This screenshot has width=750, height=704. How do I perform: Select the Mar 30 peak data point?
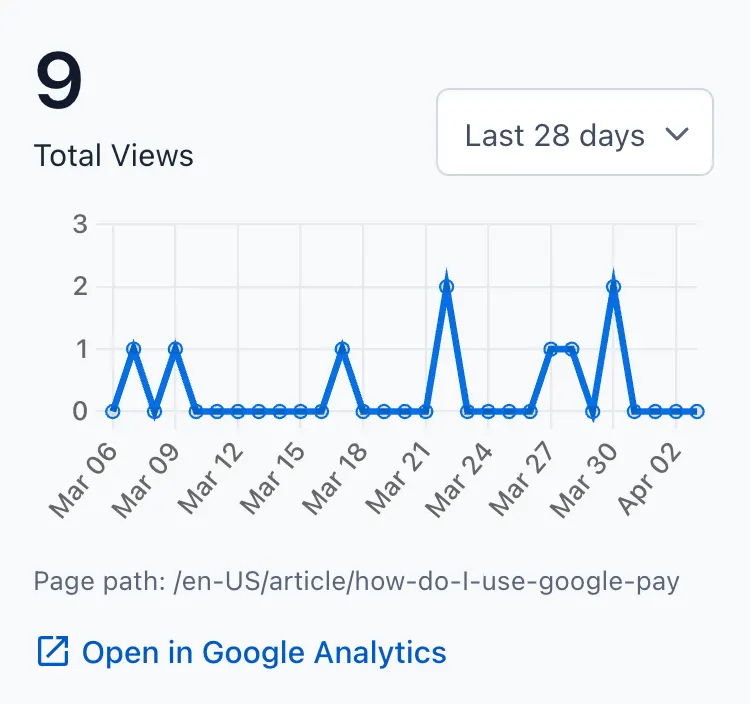[x=613, y=286]
